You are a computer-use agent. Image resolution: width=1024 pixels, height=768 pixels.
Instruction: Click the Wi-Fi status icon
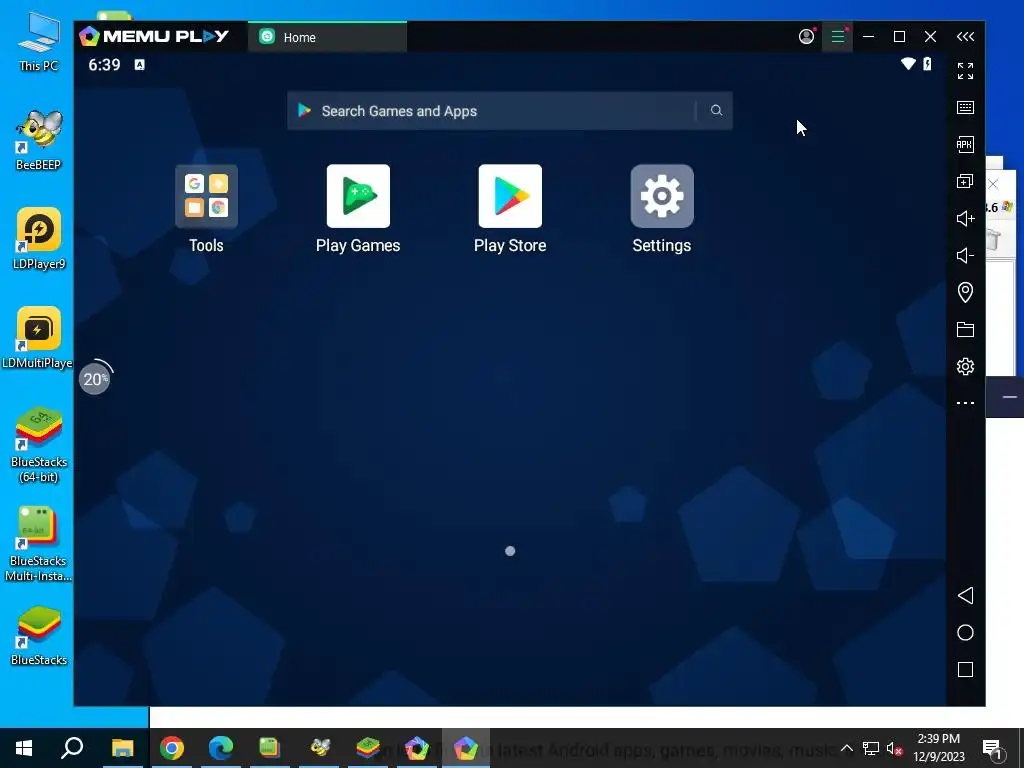(908, 63)
